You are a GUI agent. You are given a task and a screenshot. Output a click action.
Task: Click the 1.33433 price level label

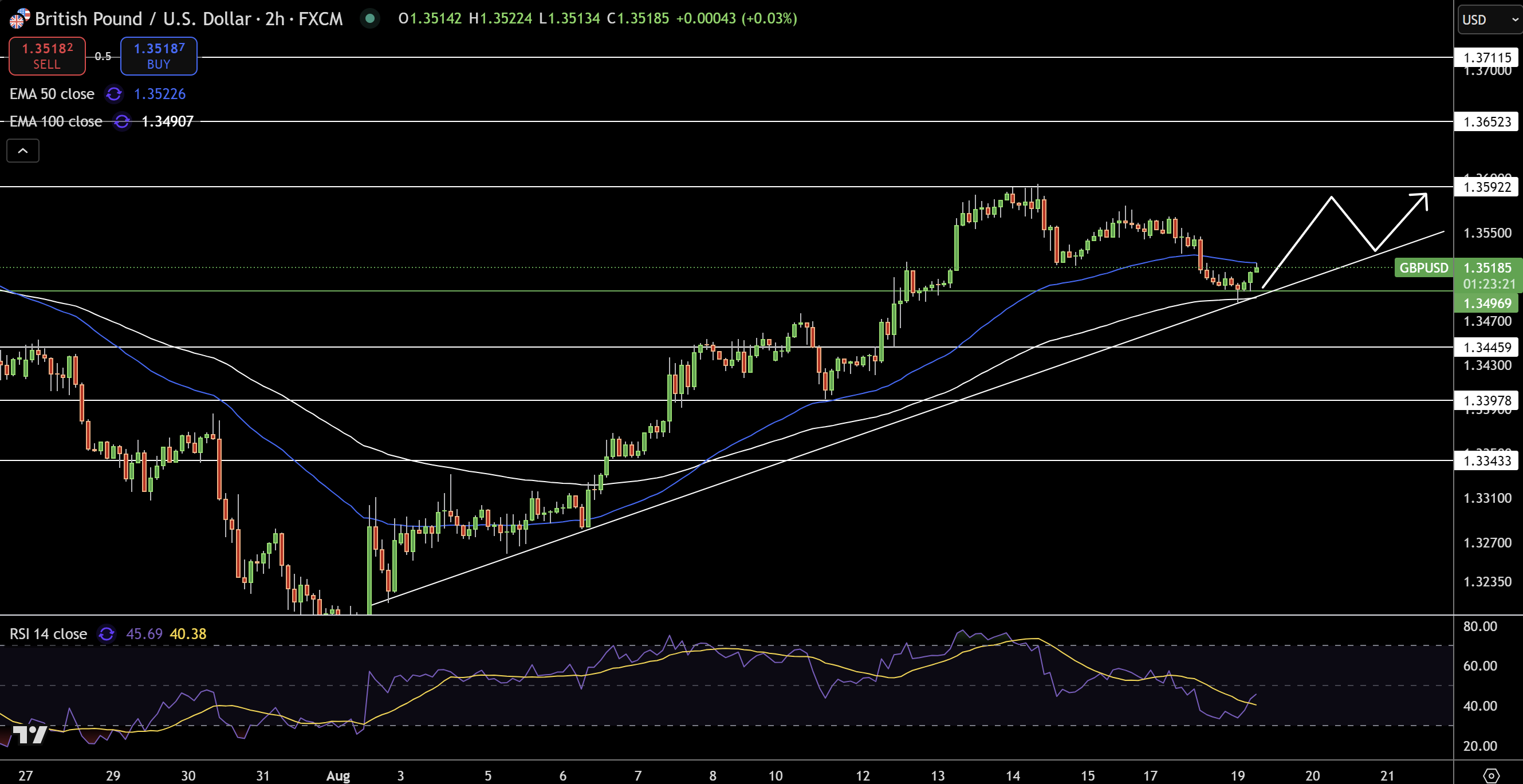pyautogui.click(x=1487, y=460)
